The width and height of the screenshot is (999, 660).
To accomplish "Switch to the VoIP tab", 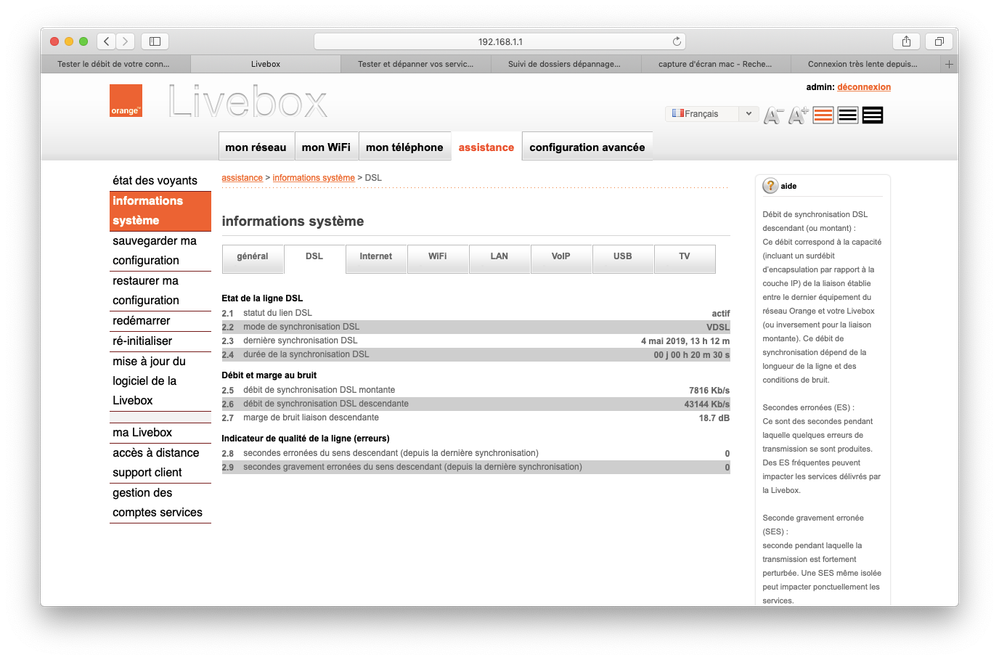I will pyautogui.click(x=561, y=257).
